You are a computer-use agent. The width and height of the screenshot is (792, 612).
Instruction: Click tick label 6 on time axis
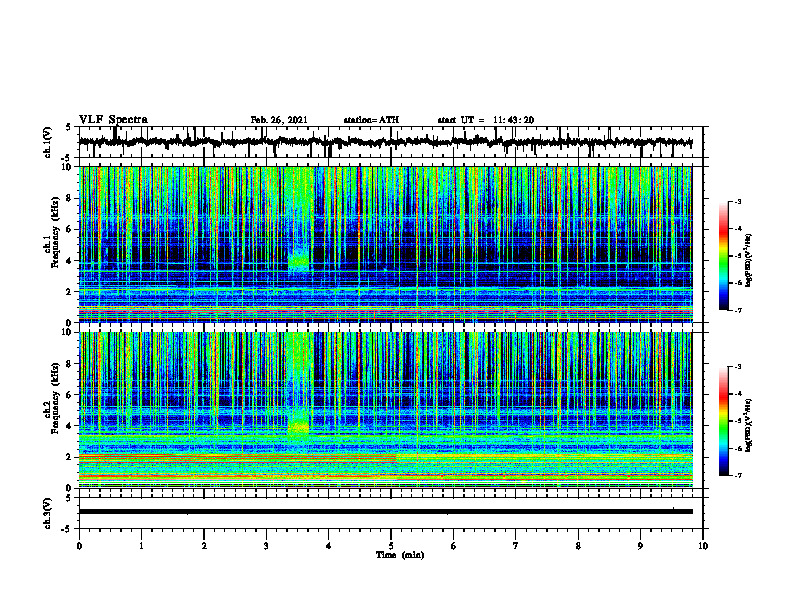pyautogui.click(x=453, y=546)
